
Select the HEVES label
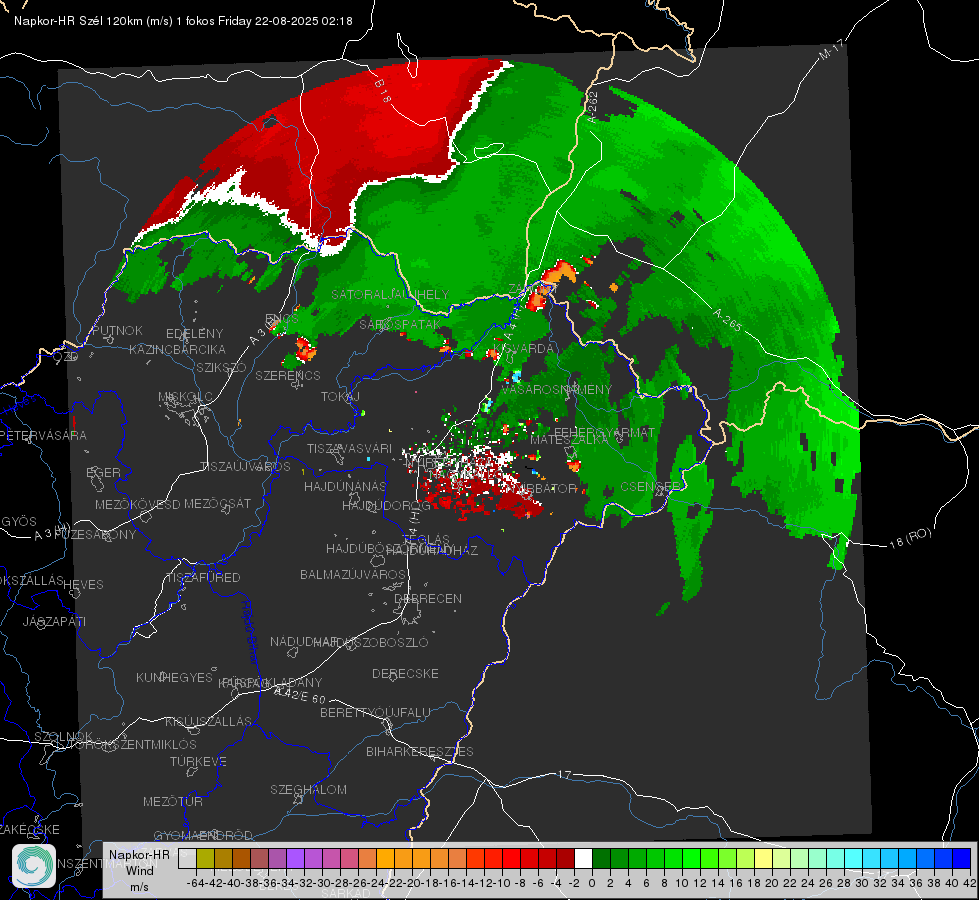point(84,585)
